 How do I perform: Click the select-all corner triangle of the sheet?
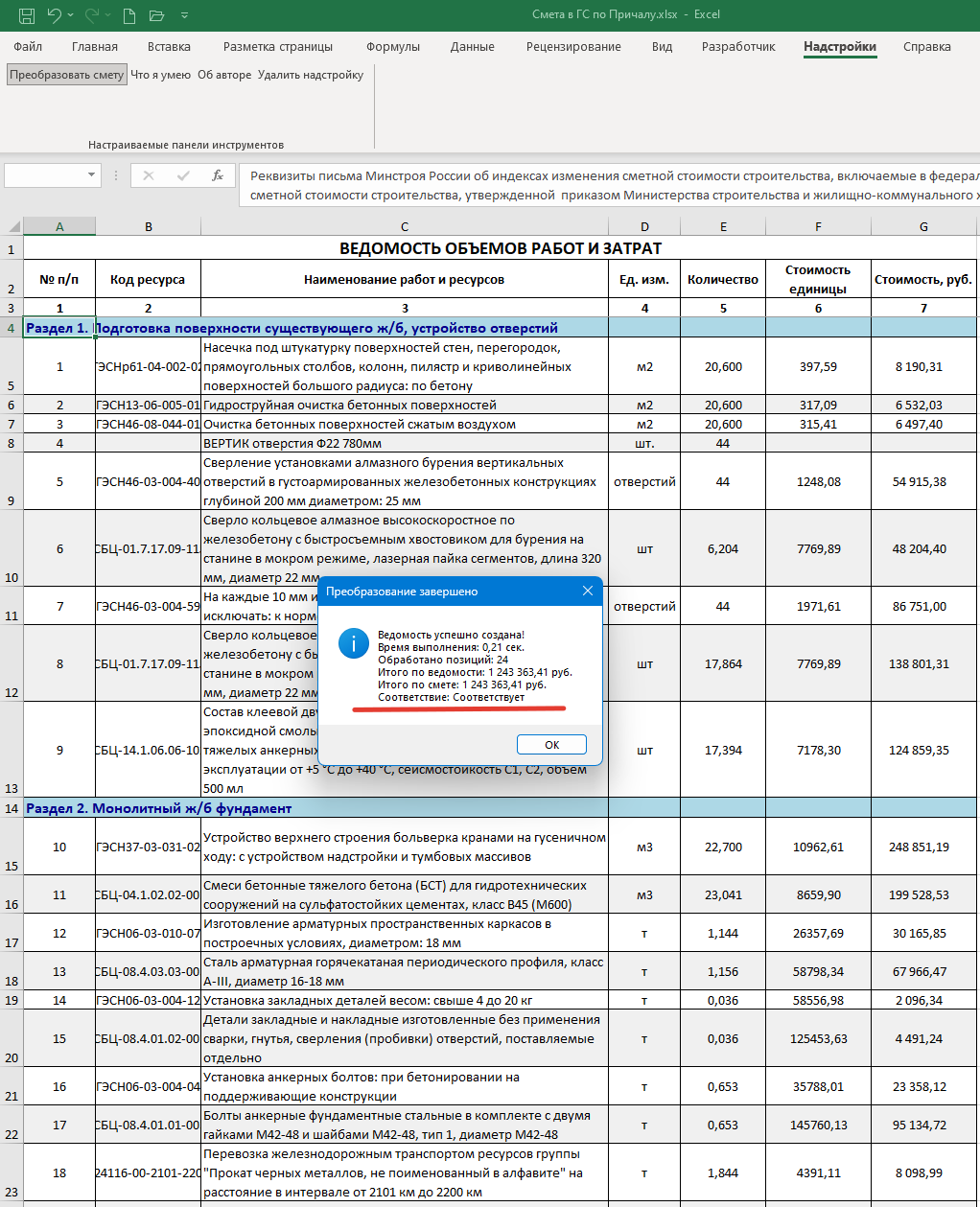(x=13, y=227)
